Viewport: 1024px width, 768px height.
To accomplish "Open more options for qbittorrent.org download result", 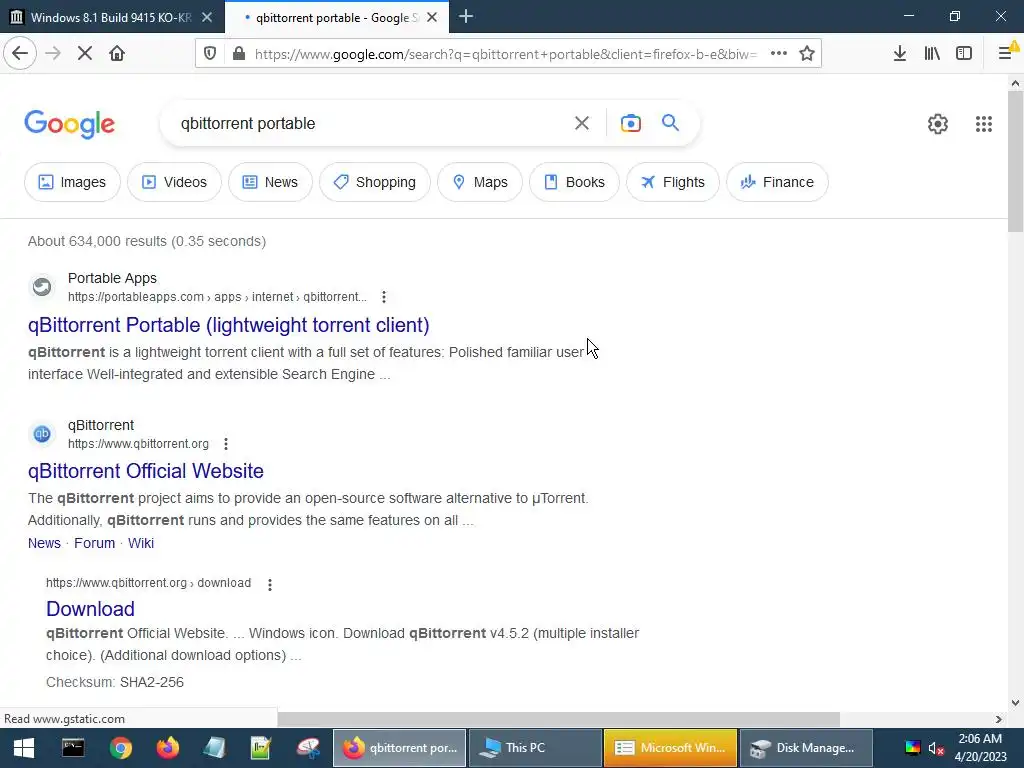I will [x=270, y=584].
